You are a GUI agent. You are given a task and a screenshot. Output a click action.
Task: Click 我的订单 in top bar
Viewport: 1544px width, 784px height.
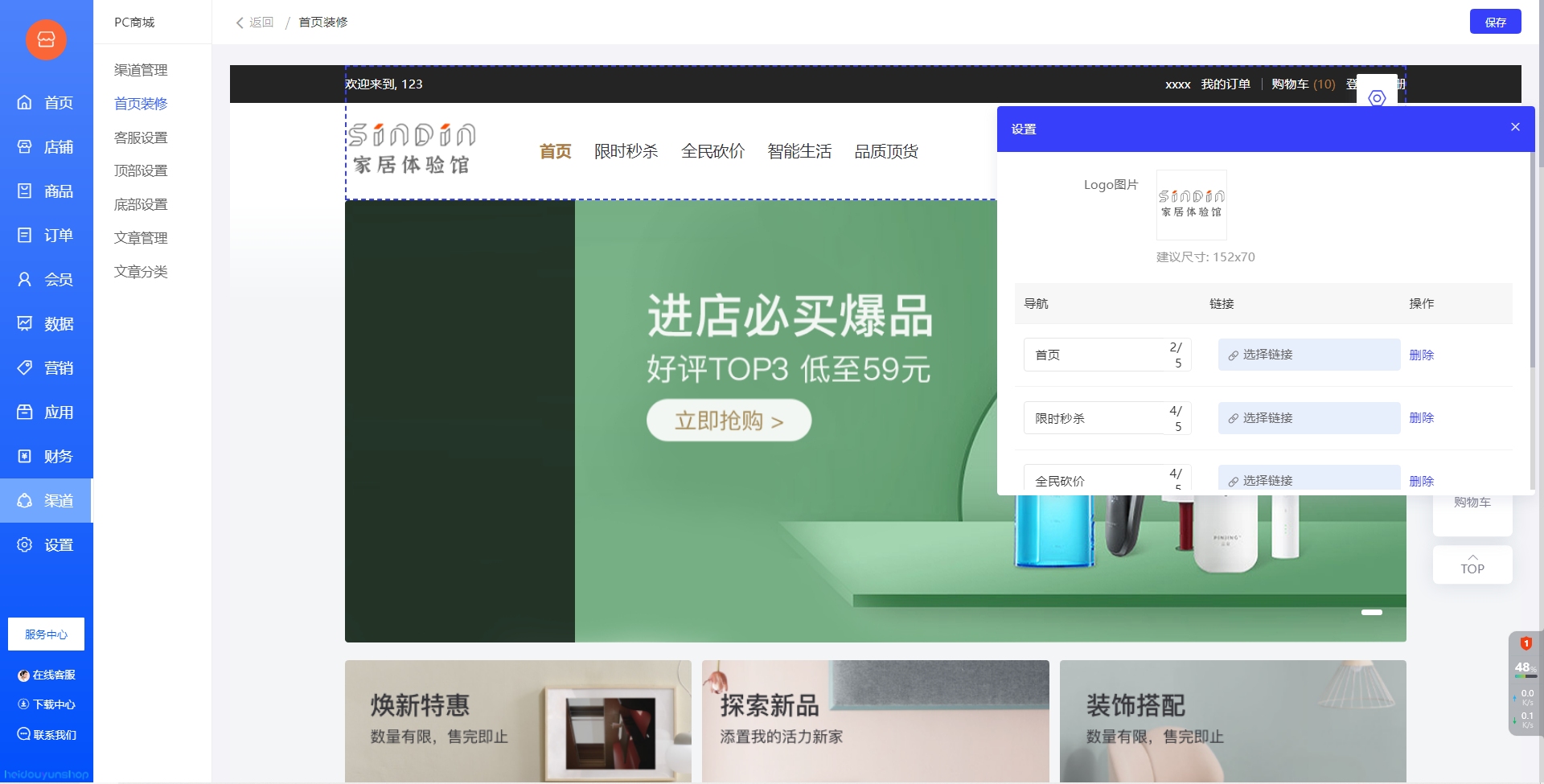1226,84
